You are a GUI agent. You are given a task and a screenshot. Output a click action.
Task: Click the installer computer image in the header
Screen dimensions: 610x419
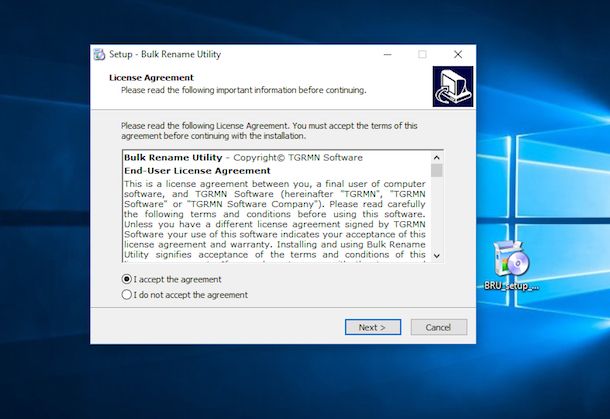pyautogui.click(x=453, y=86)
